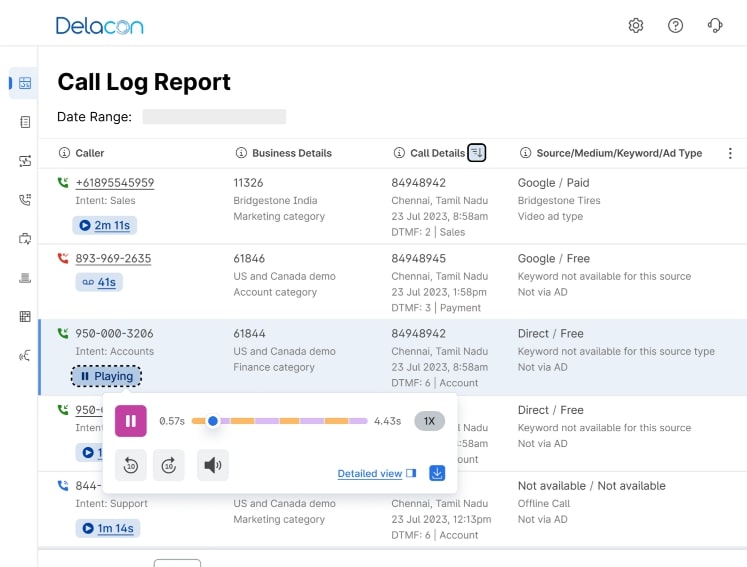
Task: Click caller number +61895545959
Action: [x=115, y=183]
